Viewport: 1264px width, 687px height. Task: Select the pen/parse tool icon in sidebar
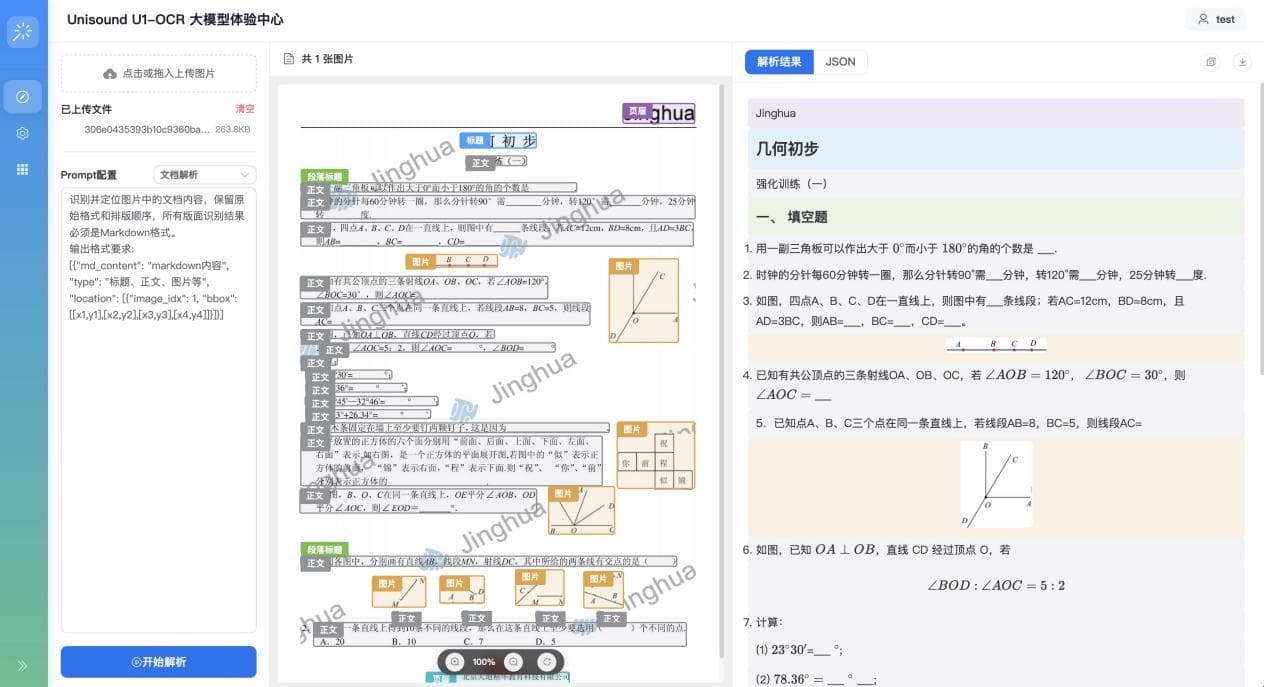click(22, 96)
